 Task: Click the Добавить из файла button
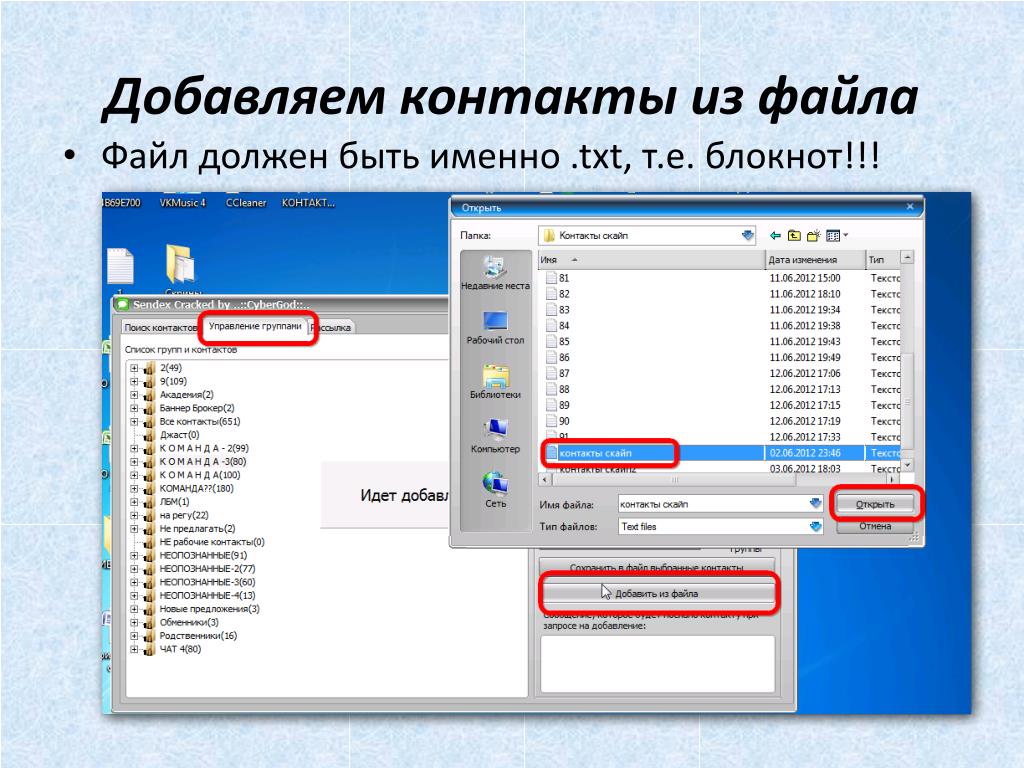(x=657, y=594)
